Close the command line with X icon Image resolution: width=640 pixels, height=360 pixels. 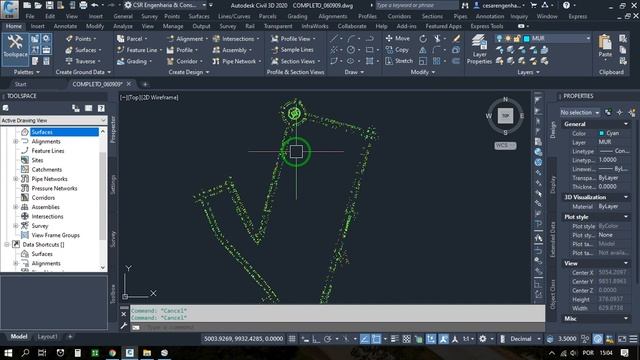pyautogui.click(x=124, y=314)
